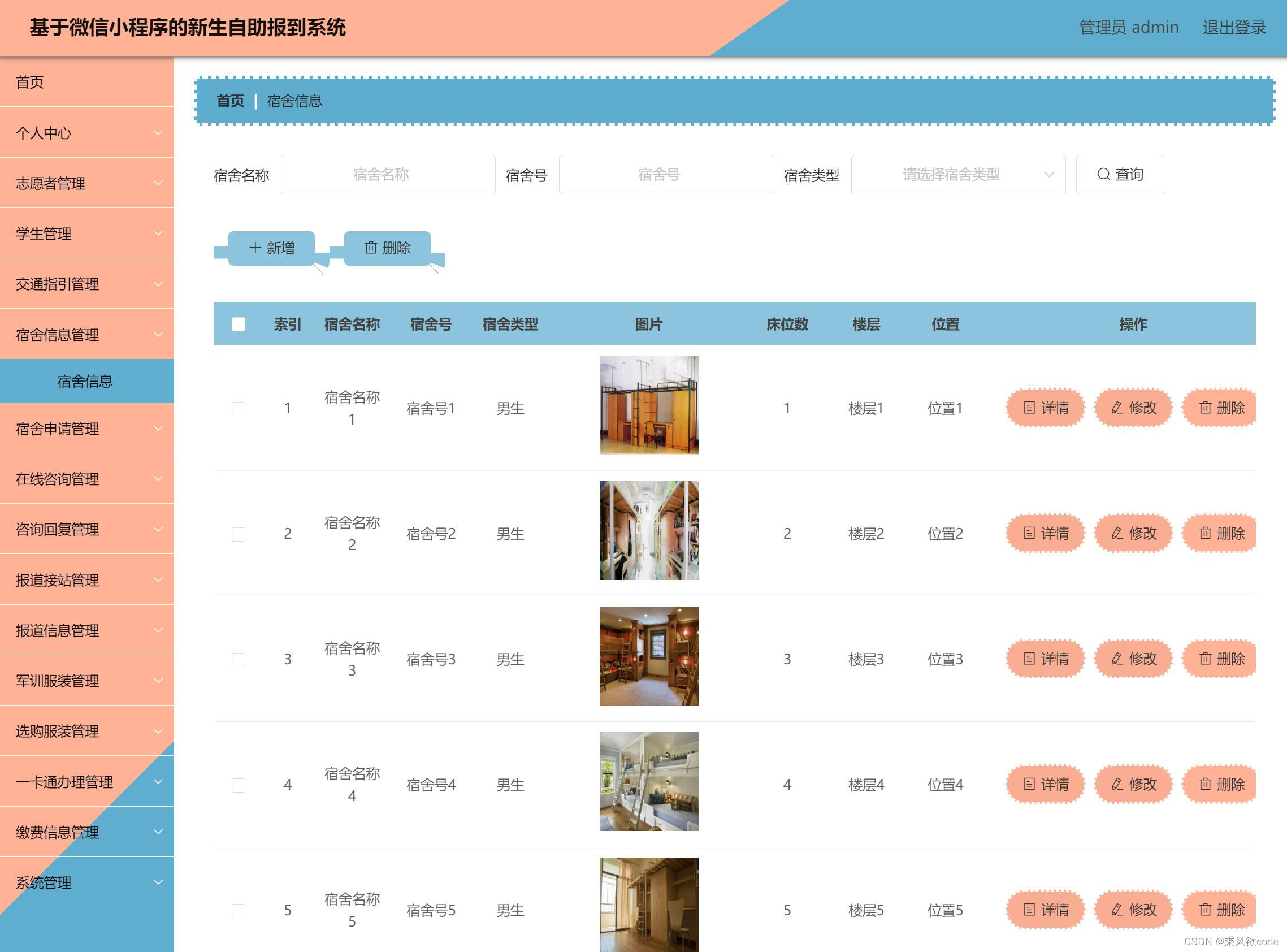Viewport: 1287px width, 952px height.
Task: Toggle the select-all checkbox in table header
Action: point(238,324)
